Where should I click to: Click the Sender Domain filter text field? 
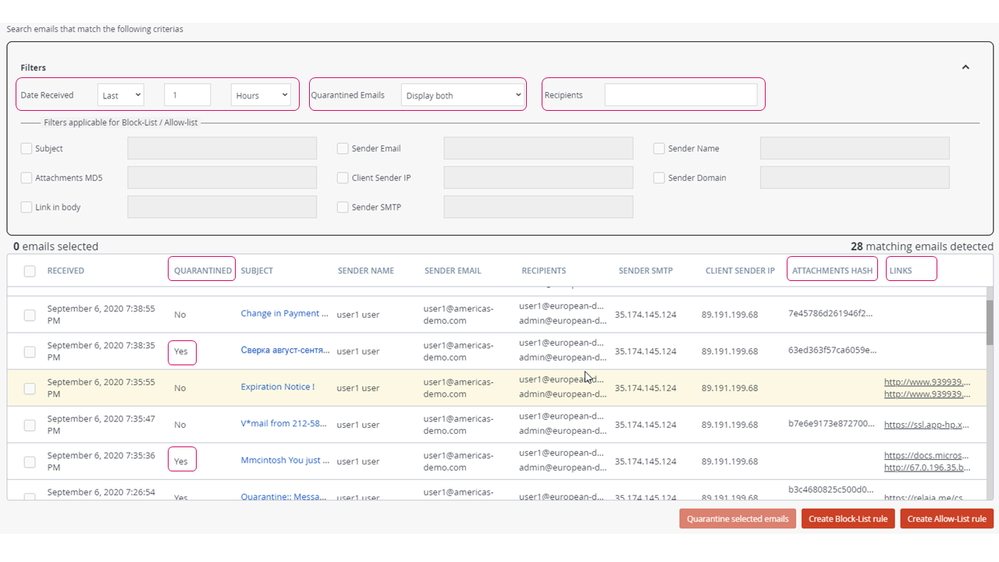coord(854,178)
